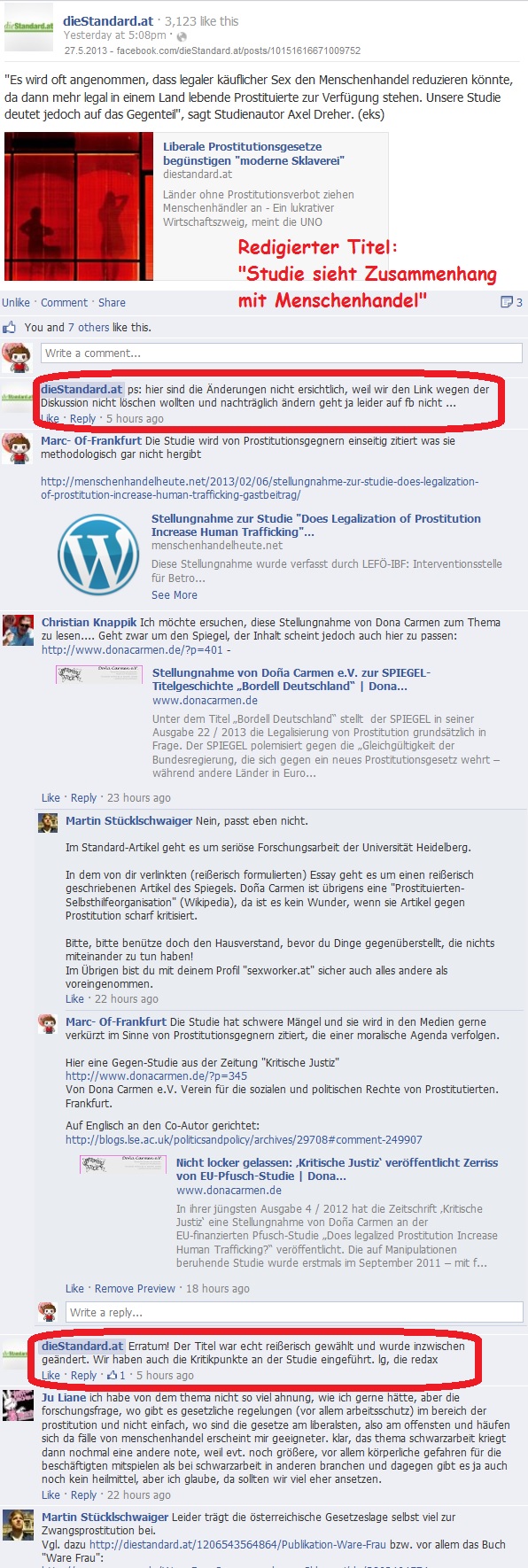Click the thumbs-up count on Erratum comment

coord(116,1376)
